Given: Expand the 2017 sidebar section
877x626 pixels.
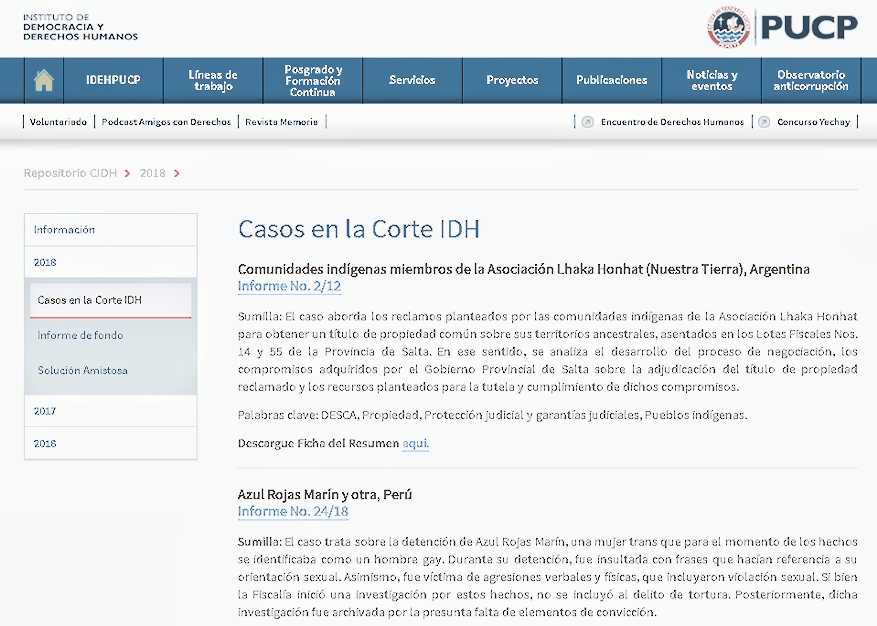Looking at the screenshot, I should coord(45,411).
